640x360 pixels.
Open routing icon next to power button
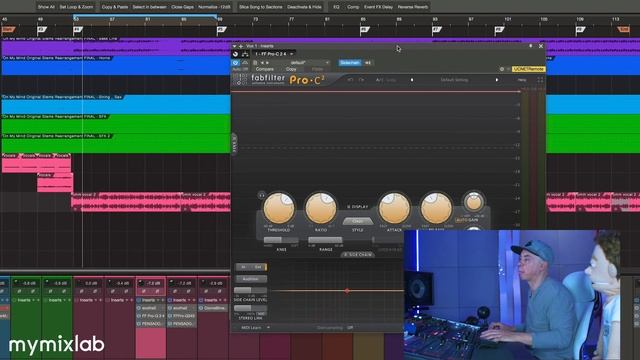pos(245,54)
